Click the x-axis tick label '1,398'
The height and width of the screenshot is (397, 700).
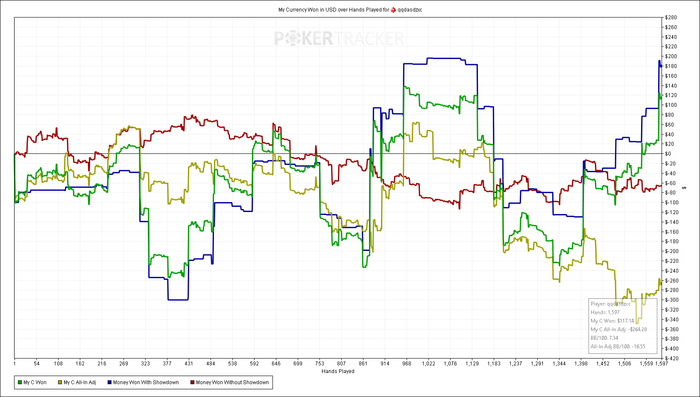click(x=581, y=364)
